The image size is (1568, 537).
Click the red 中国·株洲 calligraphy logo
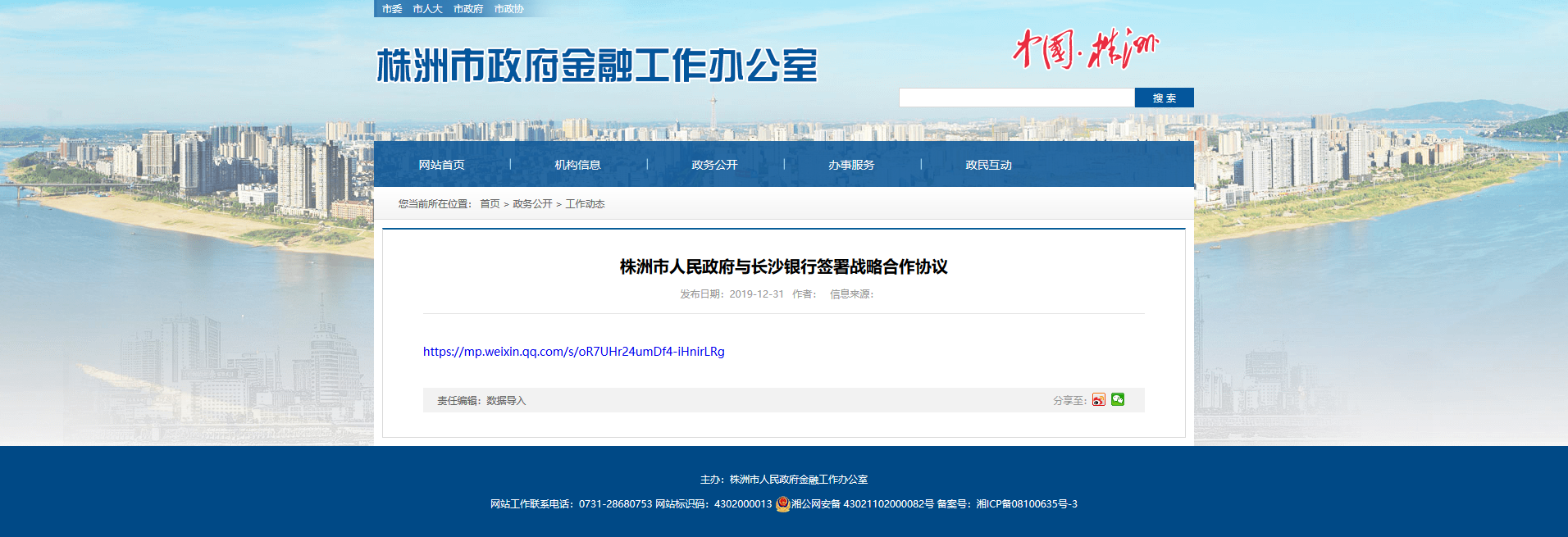[1084, 49]
